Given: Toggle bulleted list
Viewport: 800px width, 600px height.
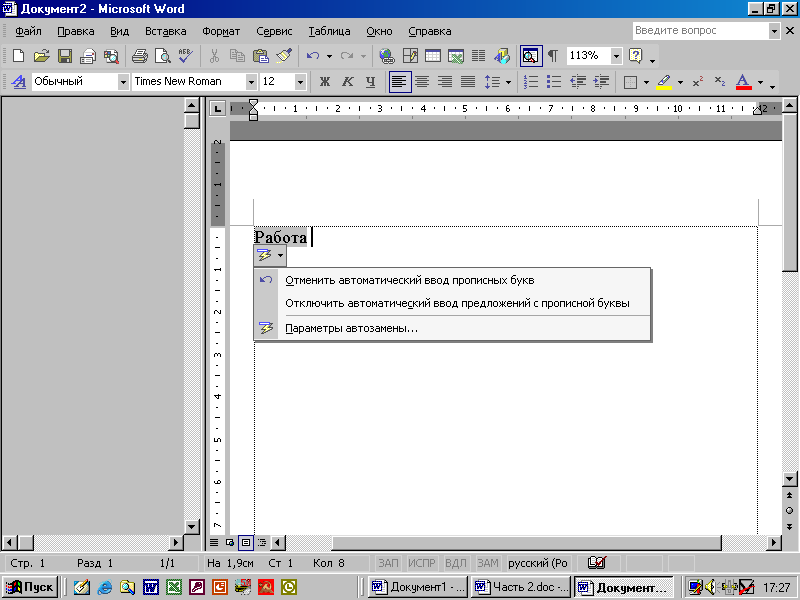Looking at the screenshot, I should (554, 82).
